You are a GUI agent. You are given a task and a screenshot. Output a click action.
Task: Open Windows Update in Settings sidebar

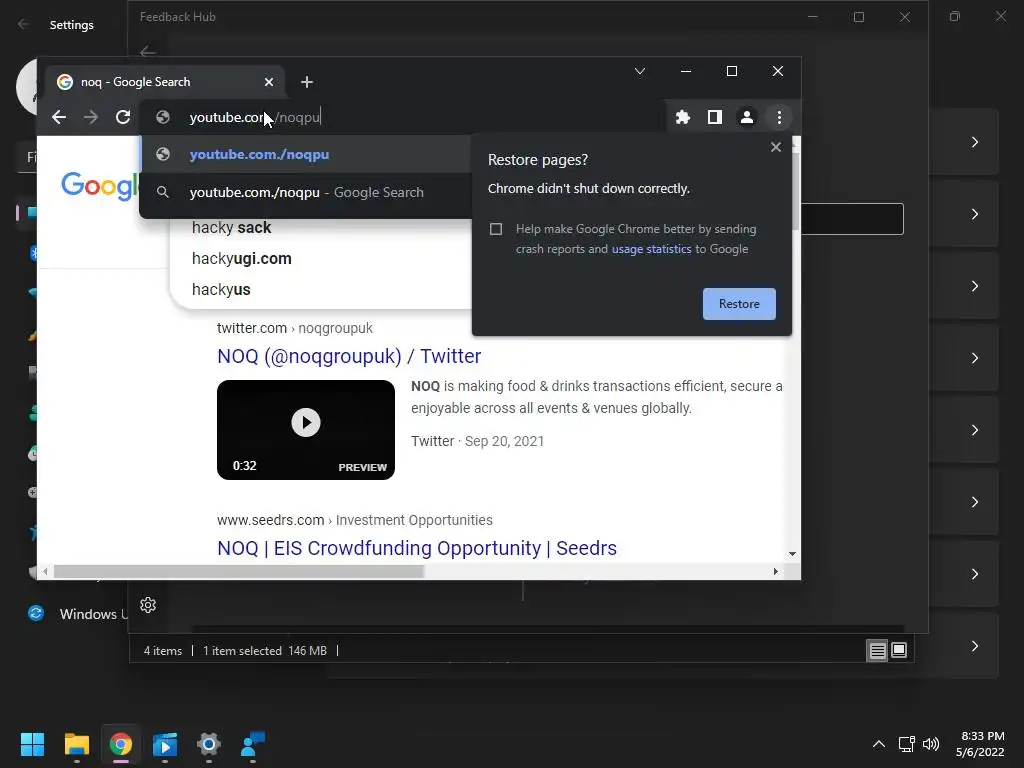77,614
